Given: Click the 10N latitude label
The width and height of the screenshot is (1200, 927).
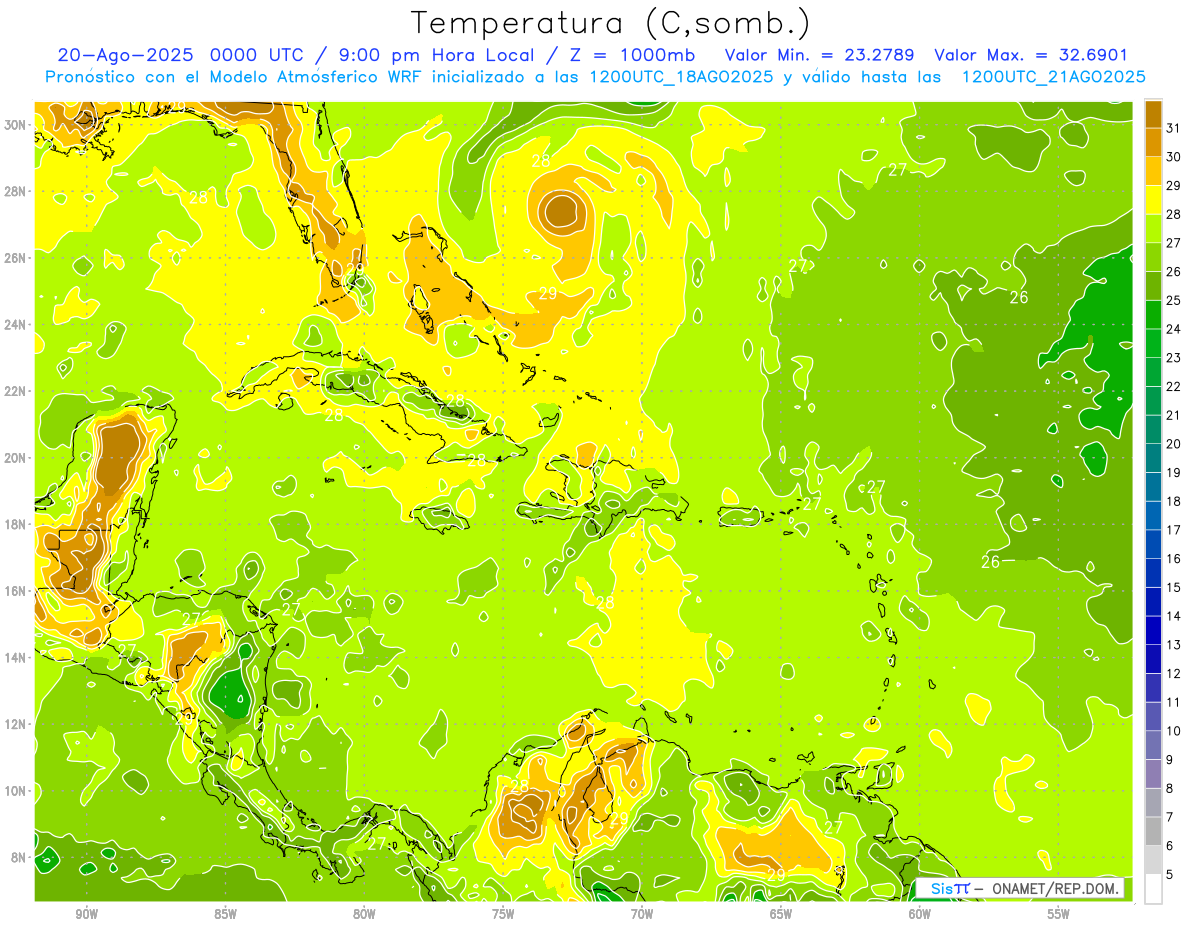Looking at the screenshot, I should (x=16, y=791).
